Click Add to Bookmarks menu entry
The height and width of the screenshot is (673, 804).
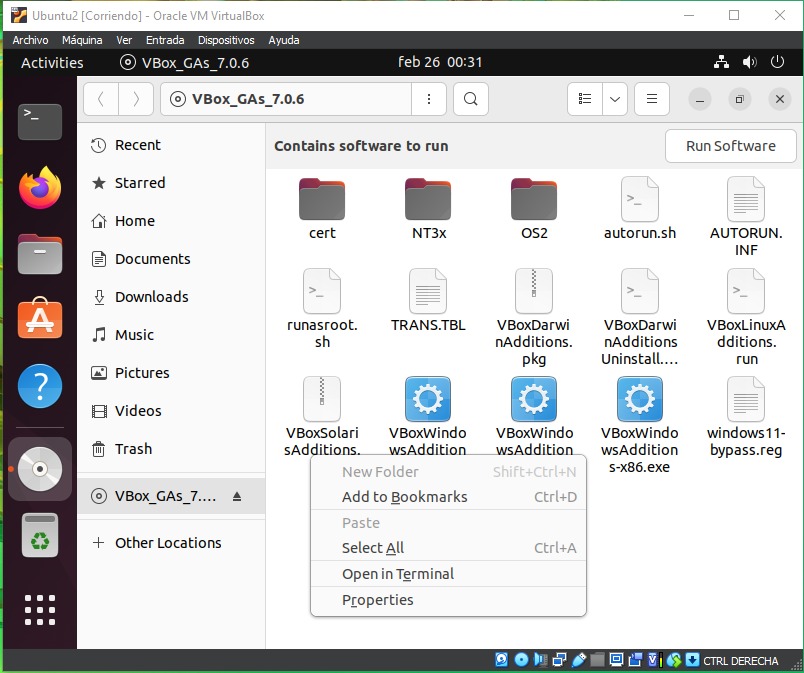click(405, 497)
